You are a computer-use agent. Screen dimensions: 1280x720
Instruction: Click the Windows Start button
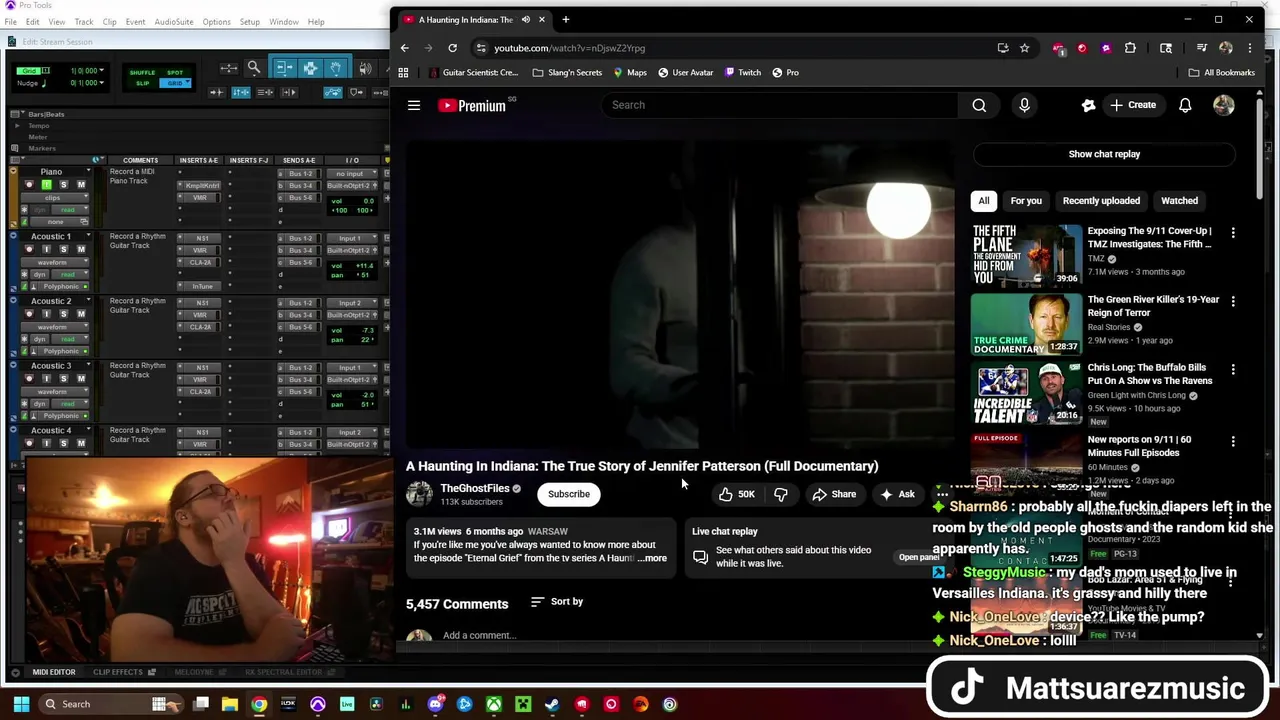pos(20,704)
